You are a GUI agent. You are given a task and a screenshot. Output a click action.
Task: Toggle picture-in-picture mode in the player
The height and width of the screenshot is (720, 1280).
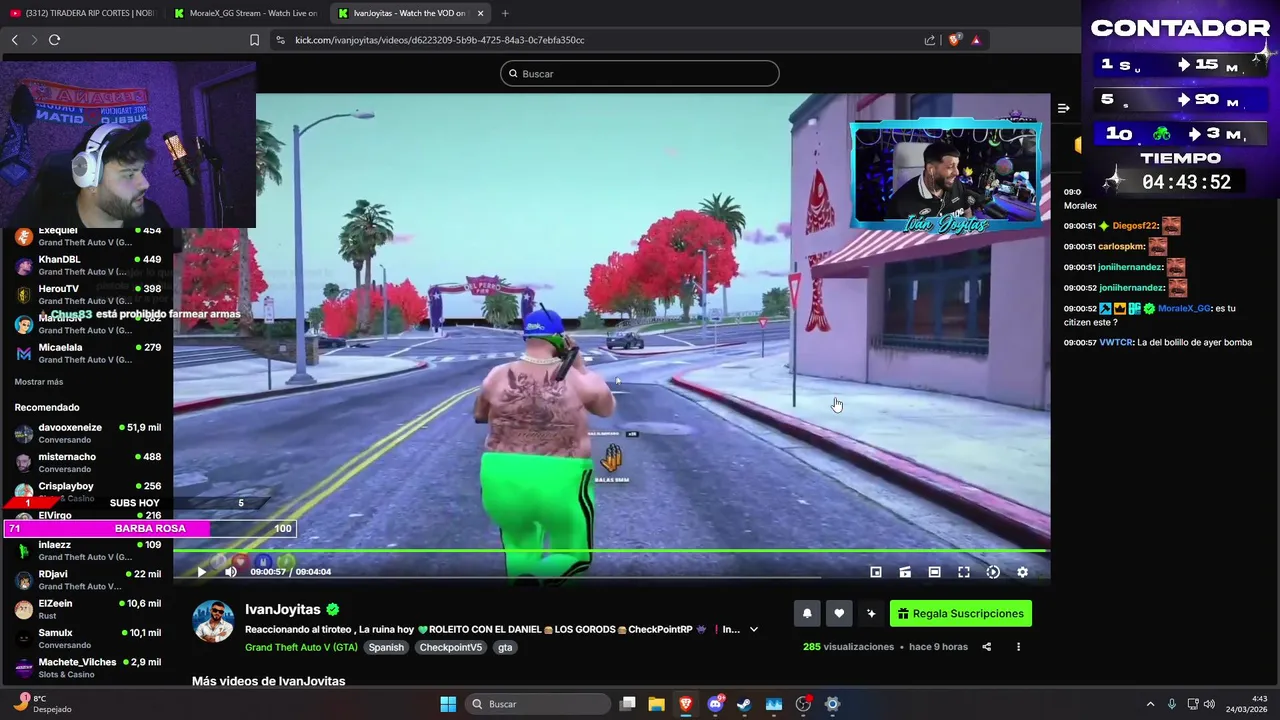pos(876,572)
